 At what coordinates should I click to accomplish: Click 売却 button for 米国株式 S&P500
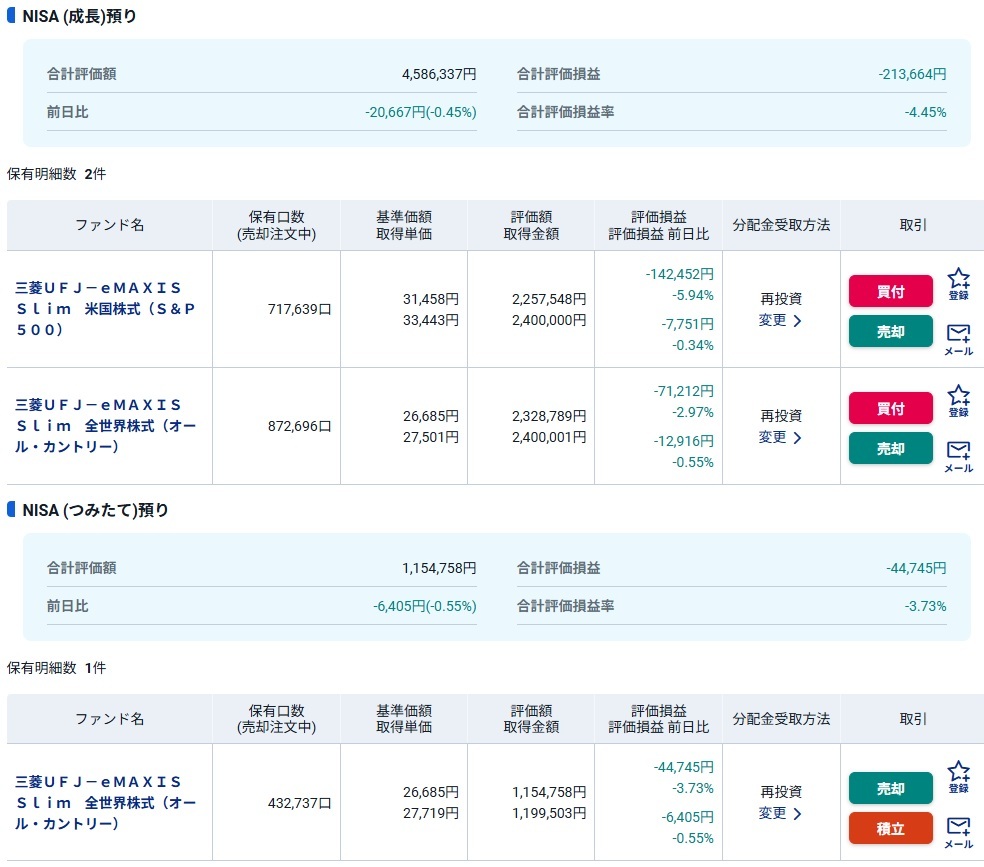tap(890, 331)
